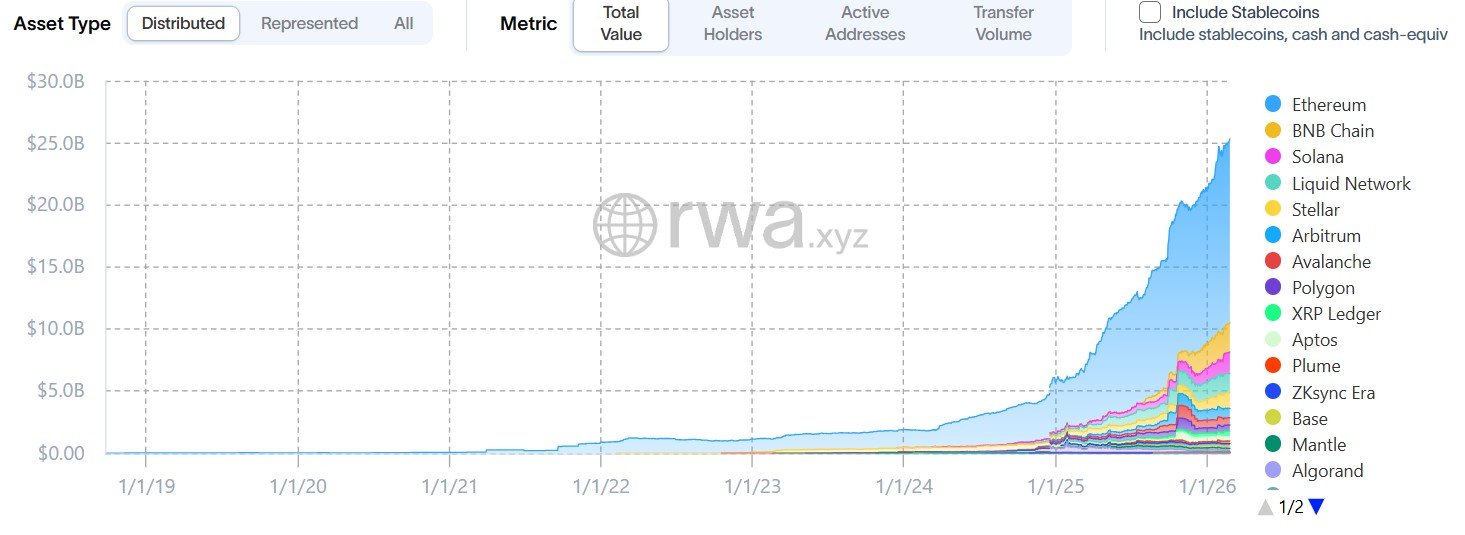
Task: Click the Plume legend dot
Action: coord(1273,366)
